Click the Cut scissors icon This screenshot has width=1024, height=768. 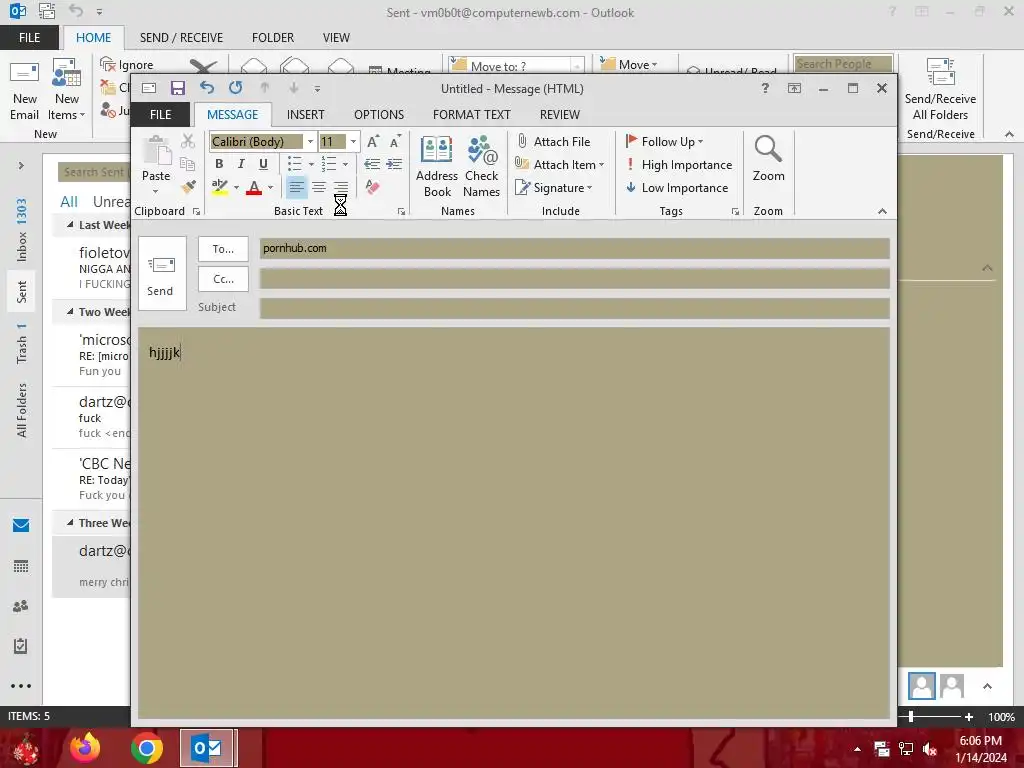tap(188, 141)
